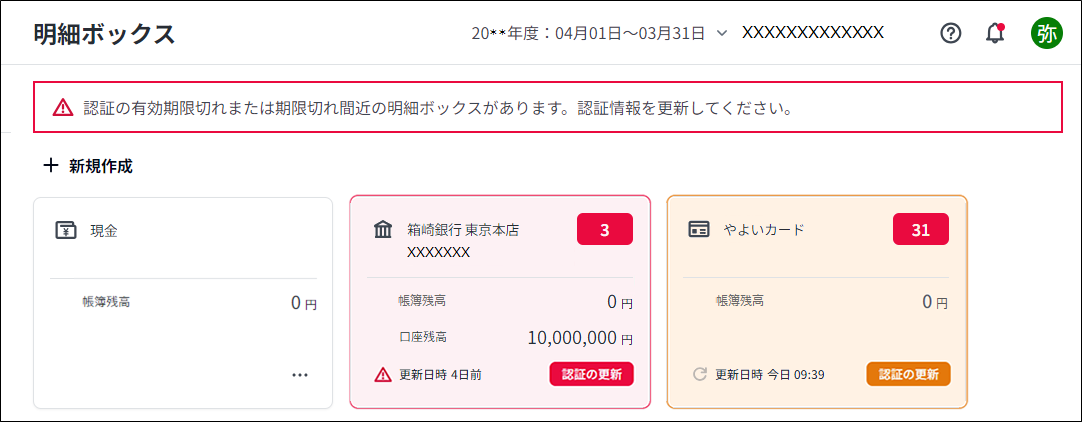Click the refresh icon on やよいカード
Viewport: 1082px width, 422px height.
pyautogui.click(x=700, y=375)
